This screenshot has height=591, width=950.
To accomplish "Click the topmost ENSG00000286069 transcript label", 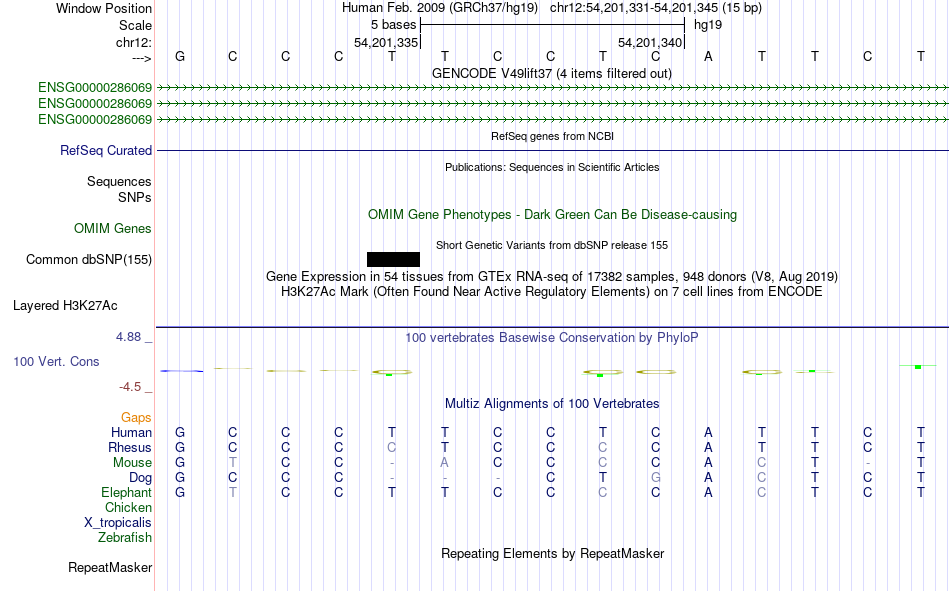I will pos(95,87).
